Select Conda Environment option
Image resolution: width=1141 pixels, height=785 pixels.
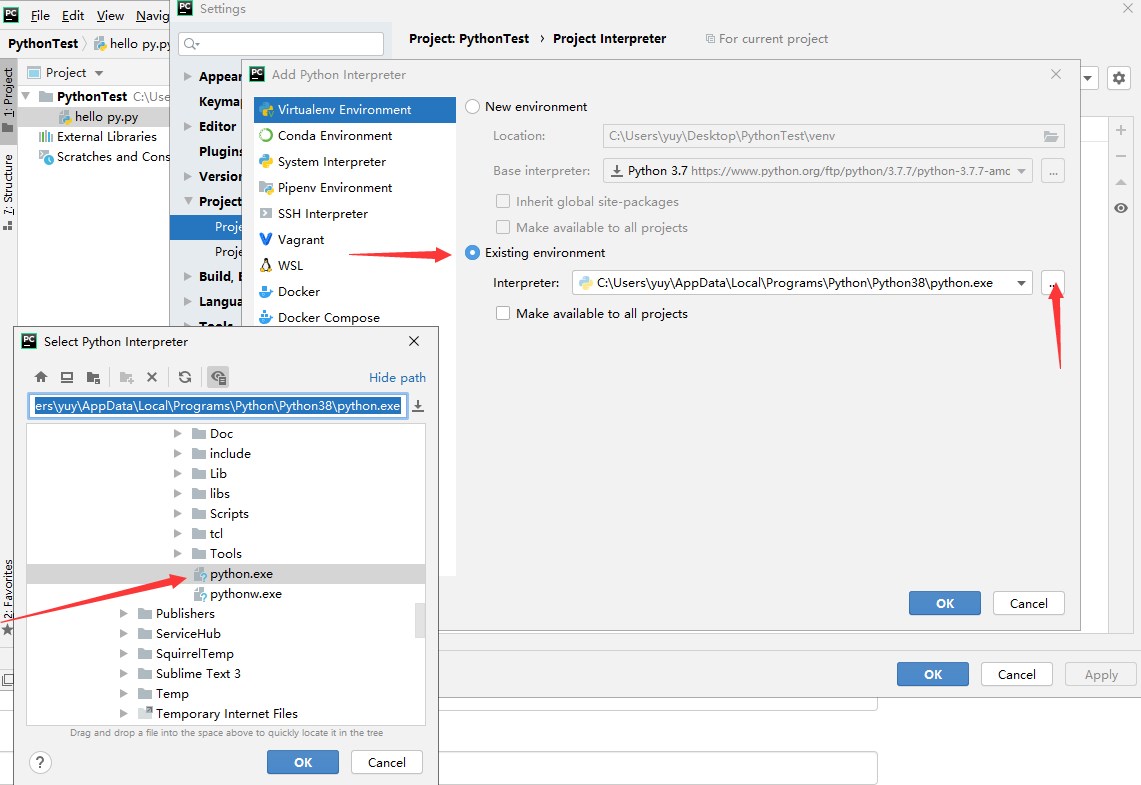pos(355,135)
